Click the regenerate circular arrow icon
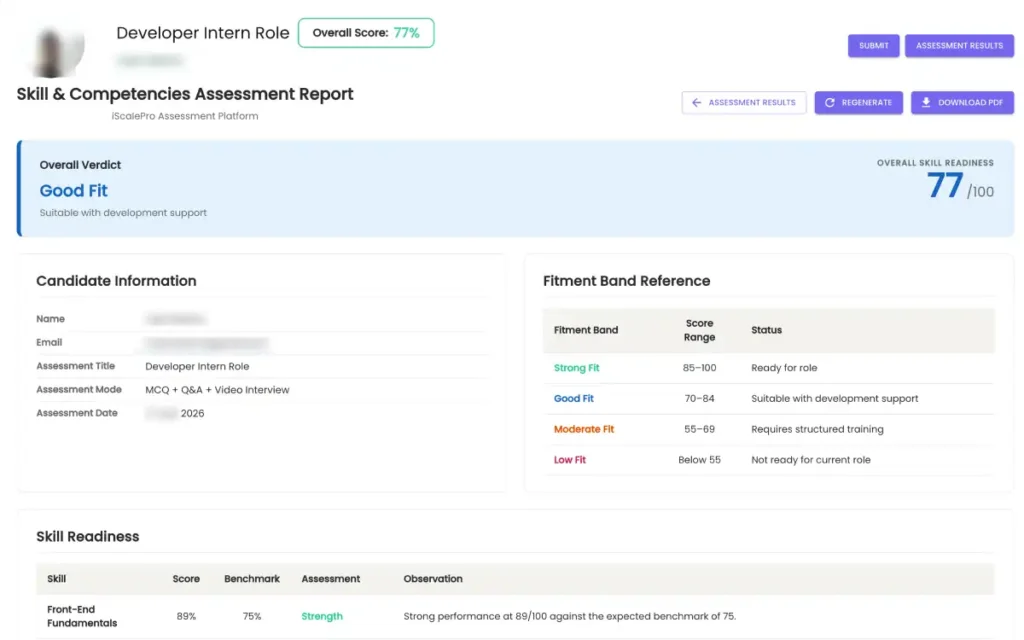1024x640 pixels. click(829, 103)
